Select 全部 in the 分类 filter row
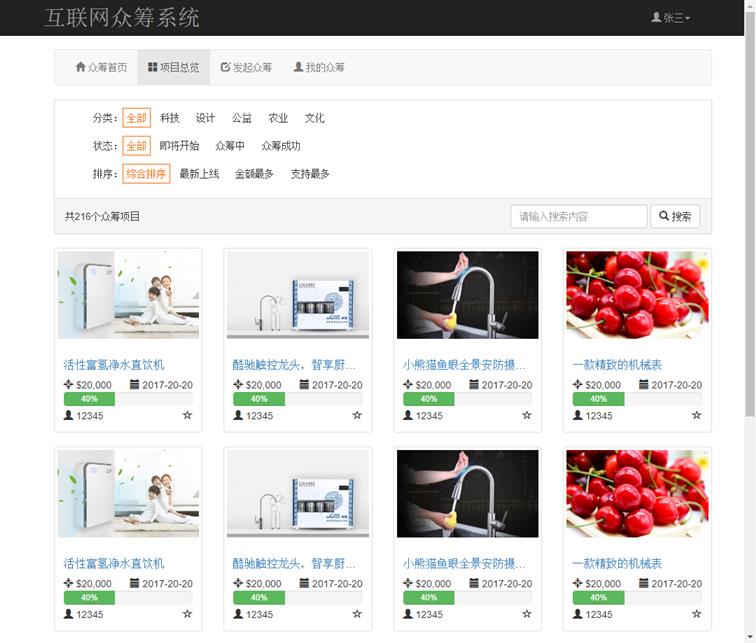Image resolution: width=756 pixels, height=643 pixels. (x=136, y=118)
